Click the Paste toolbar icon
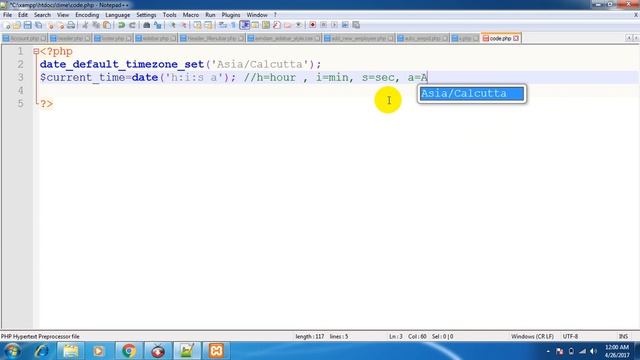Viewport: 640px width, 360px height. click(x=107, y=25)
